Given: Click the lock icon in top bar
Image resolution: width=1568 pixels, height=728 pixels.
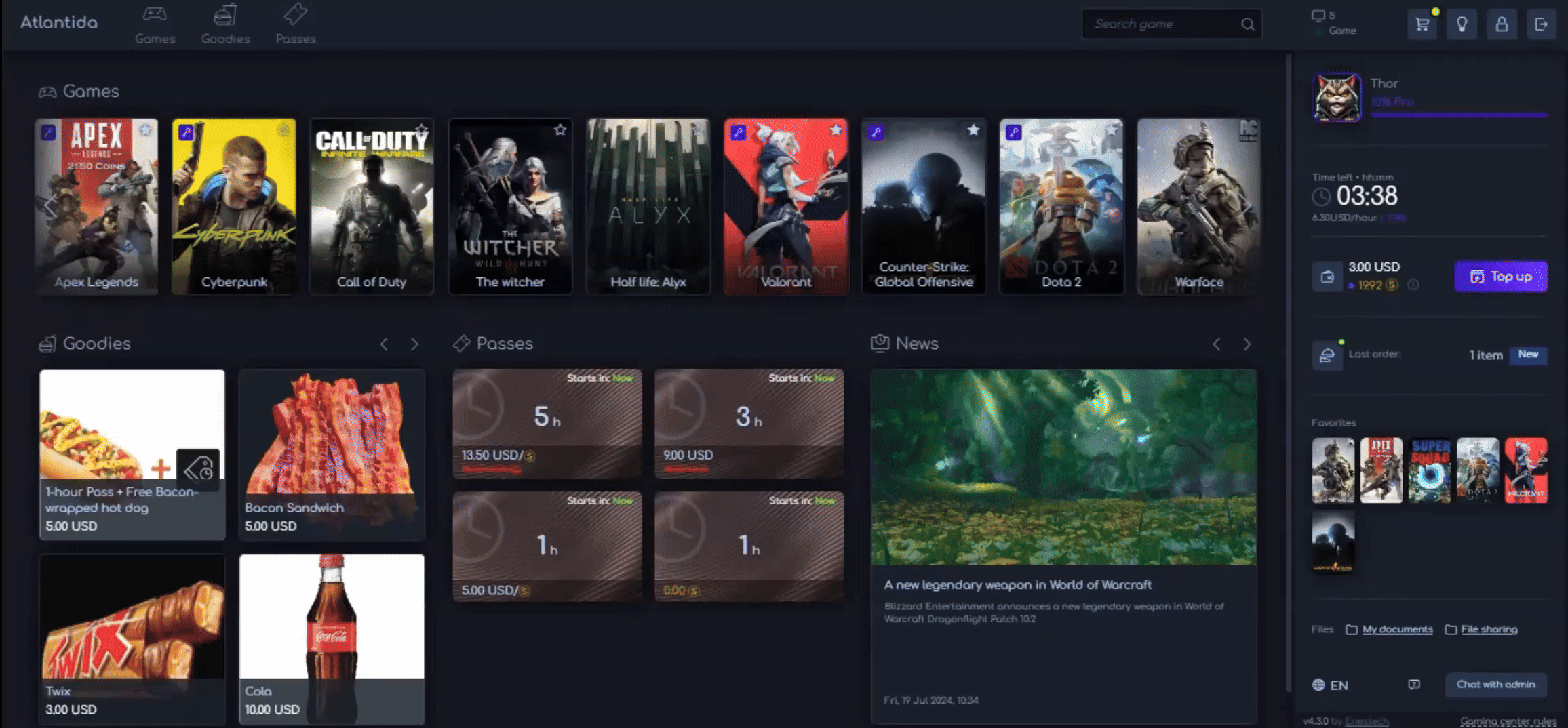Looking at the screenshot, I should [x=1502, y=25].
